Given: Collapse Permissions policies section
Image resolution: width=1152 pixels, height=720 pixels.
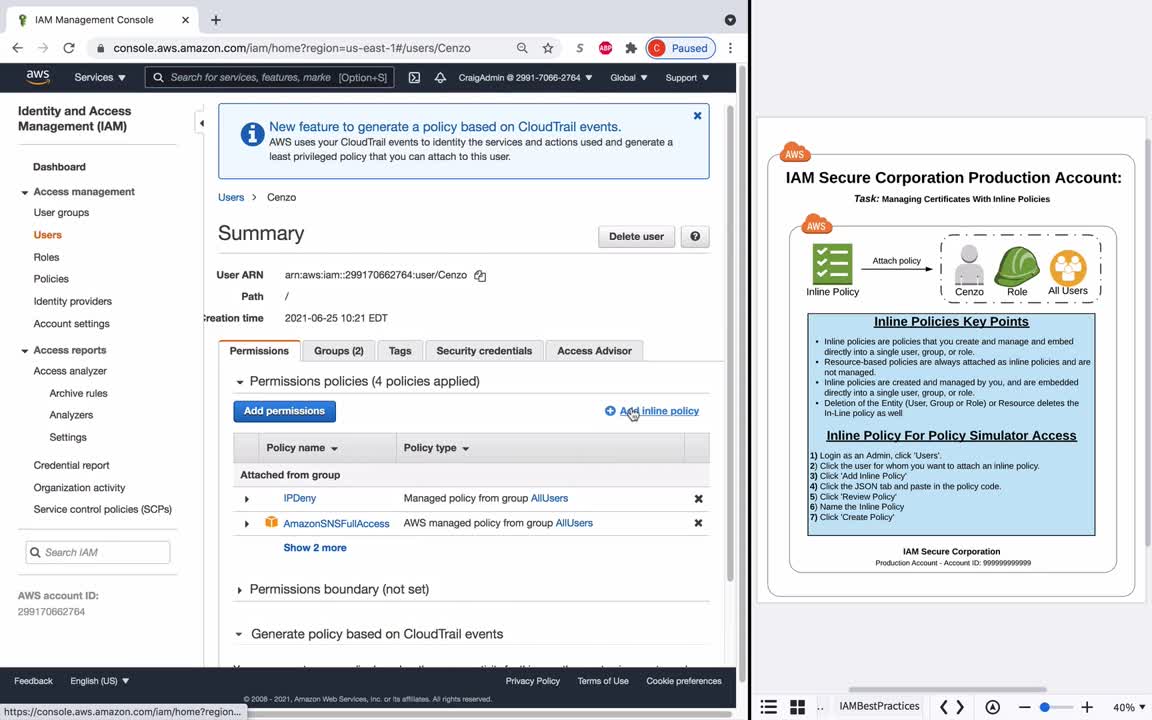Looking at the screenshot, I should click(240, 382).
